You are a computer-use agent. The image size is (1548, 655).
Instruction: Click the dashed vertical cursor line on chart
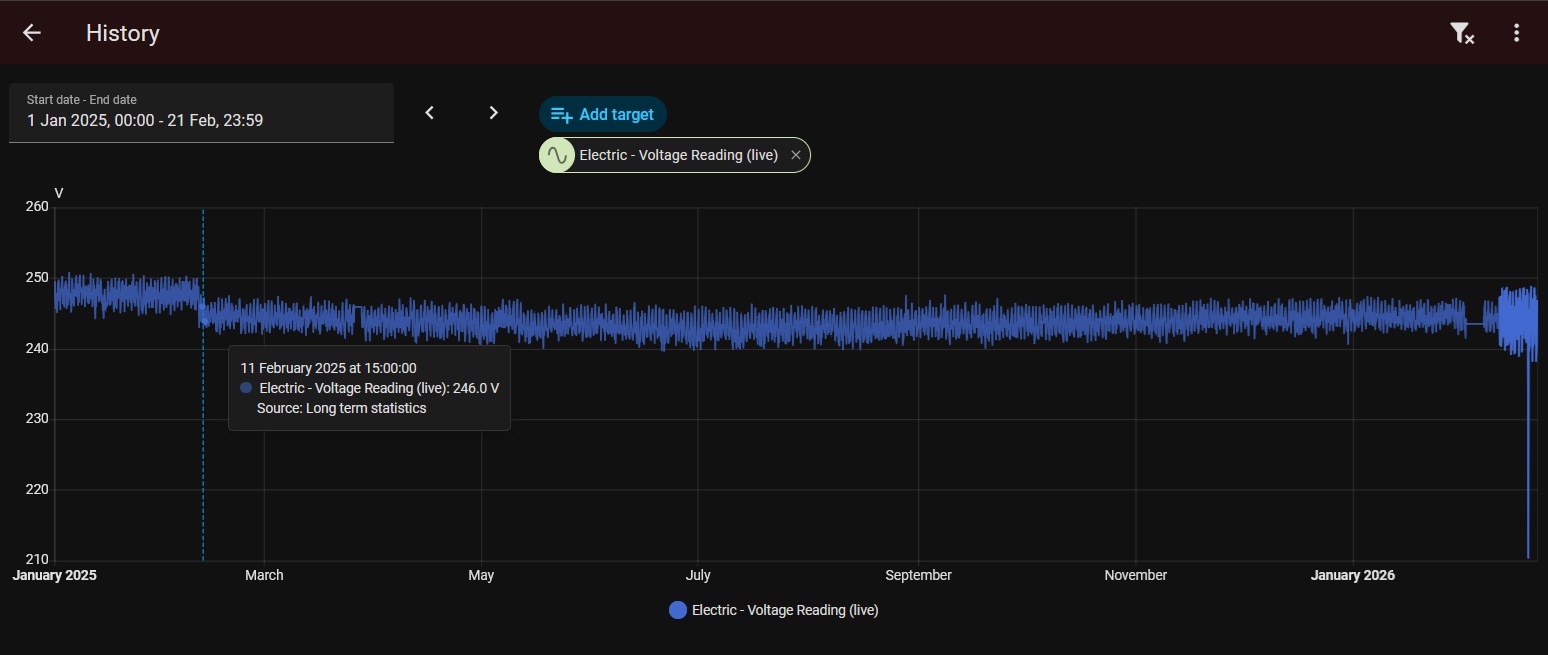[203, 480]
